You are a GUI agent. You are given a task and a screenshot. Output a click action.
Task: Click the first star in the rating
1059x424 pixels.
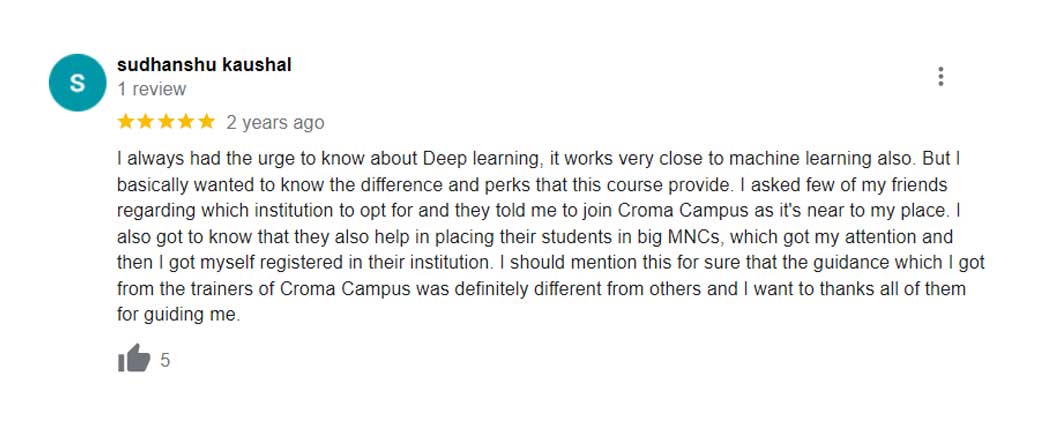126,122
